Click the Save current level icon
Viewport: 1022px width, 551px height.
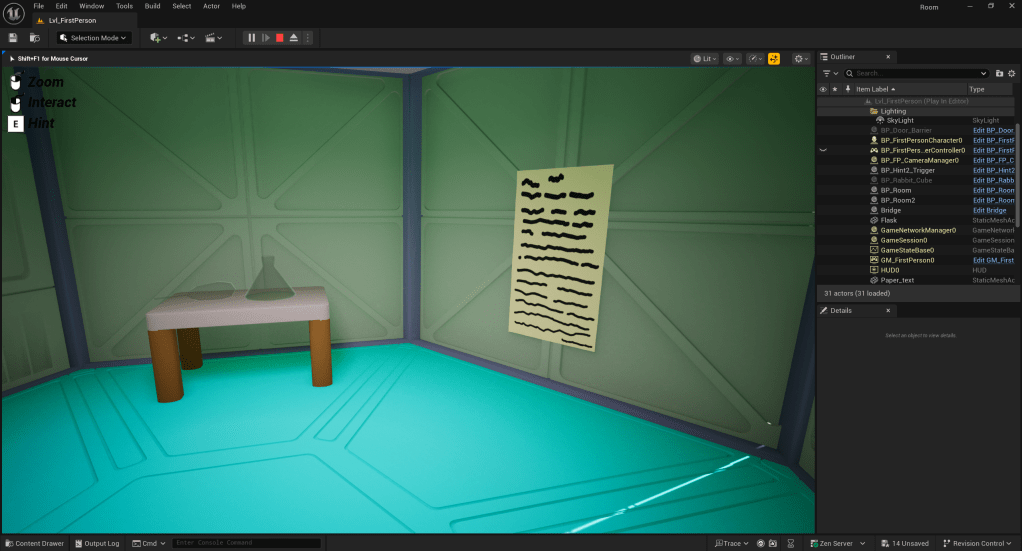click(13, 38)
